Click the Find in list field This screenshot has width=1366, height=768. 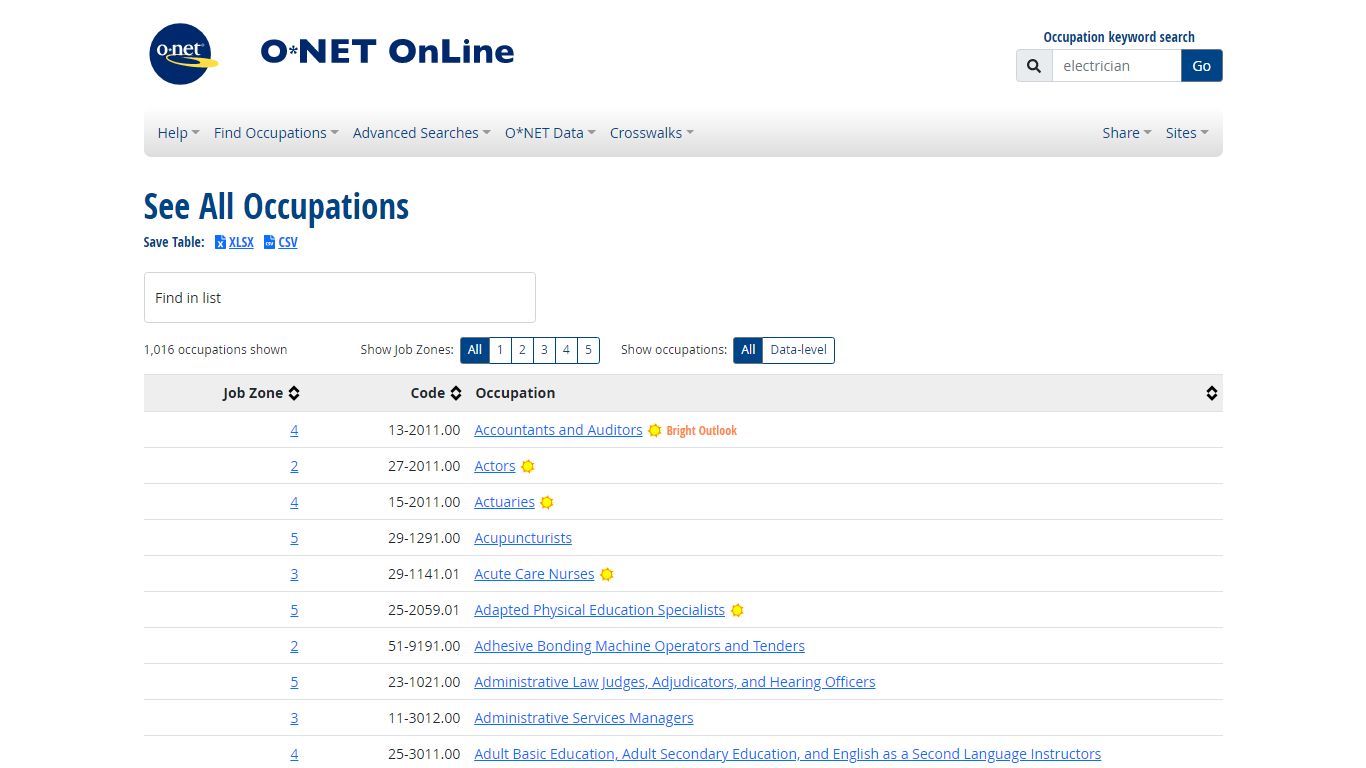(340, 297)
